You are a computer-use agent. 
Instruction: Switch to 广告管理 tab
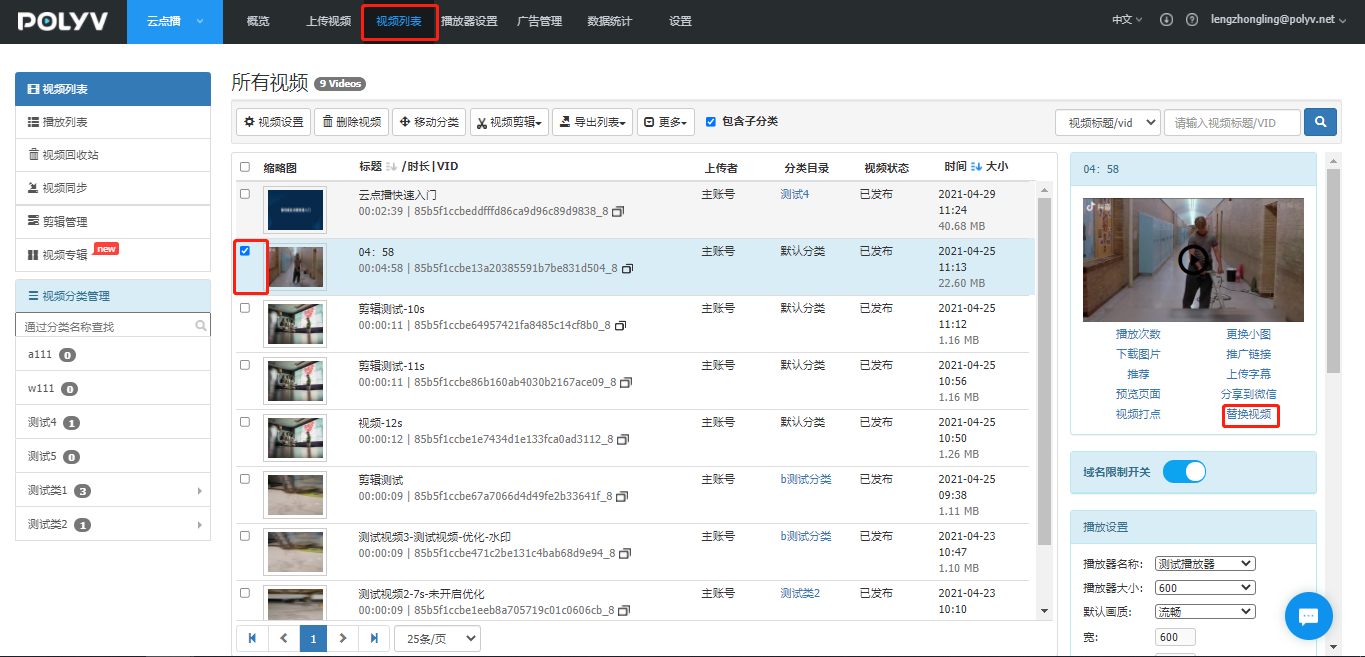[539, 21]
